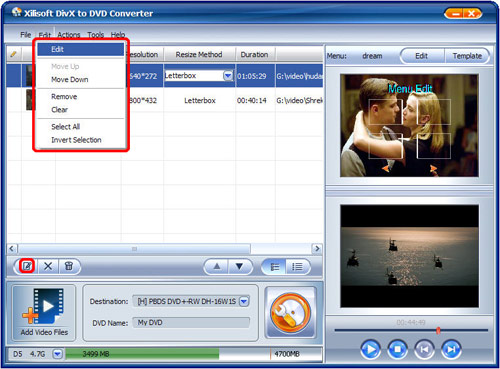Jump to next chapter in preview player
This screenshot has width=500, height=369.
[x=451, y=349]
